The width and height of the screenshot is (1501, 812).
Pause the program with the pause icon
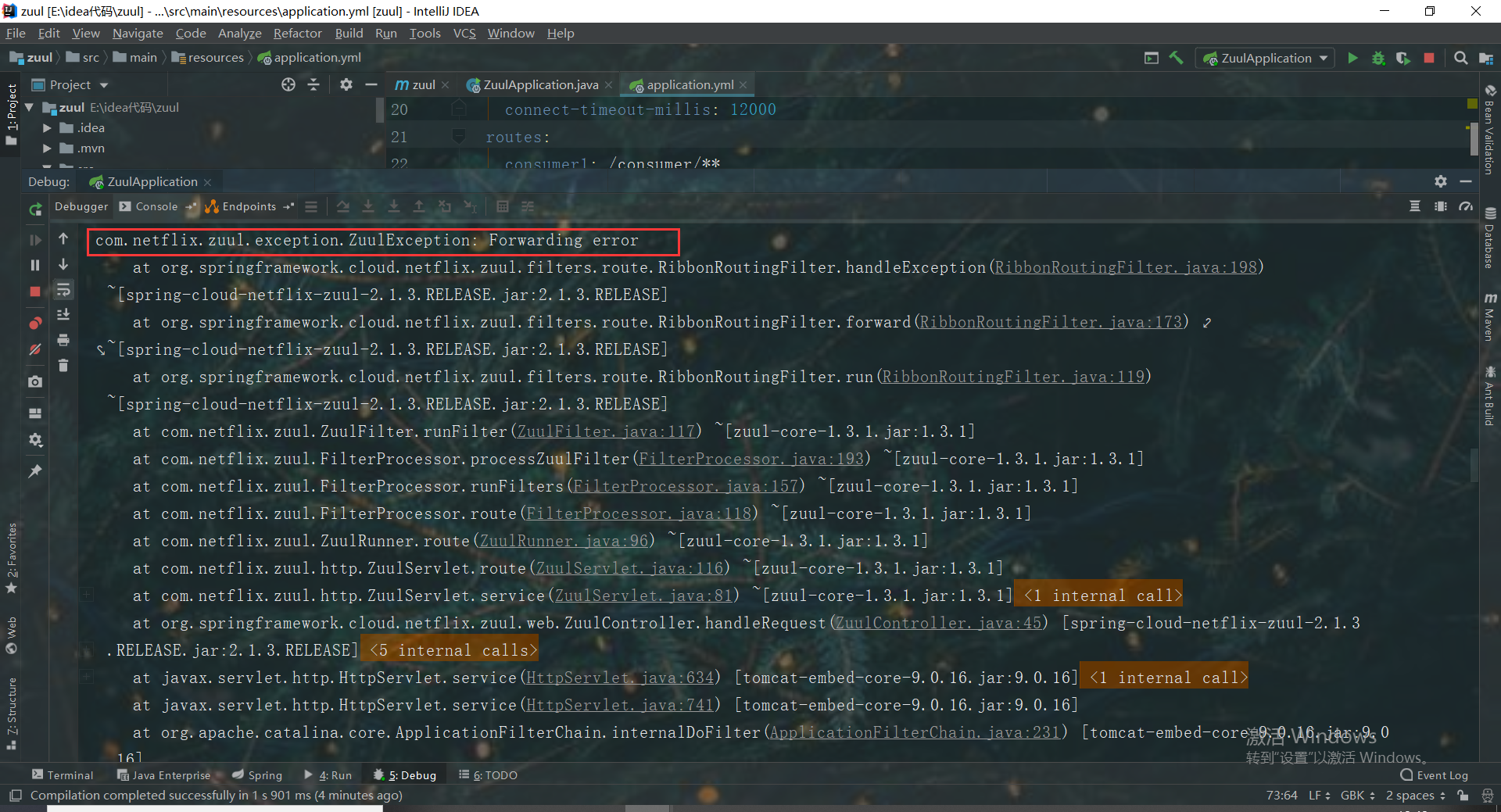pos(34,266)
